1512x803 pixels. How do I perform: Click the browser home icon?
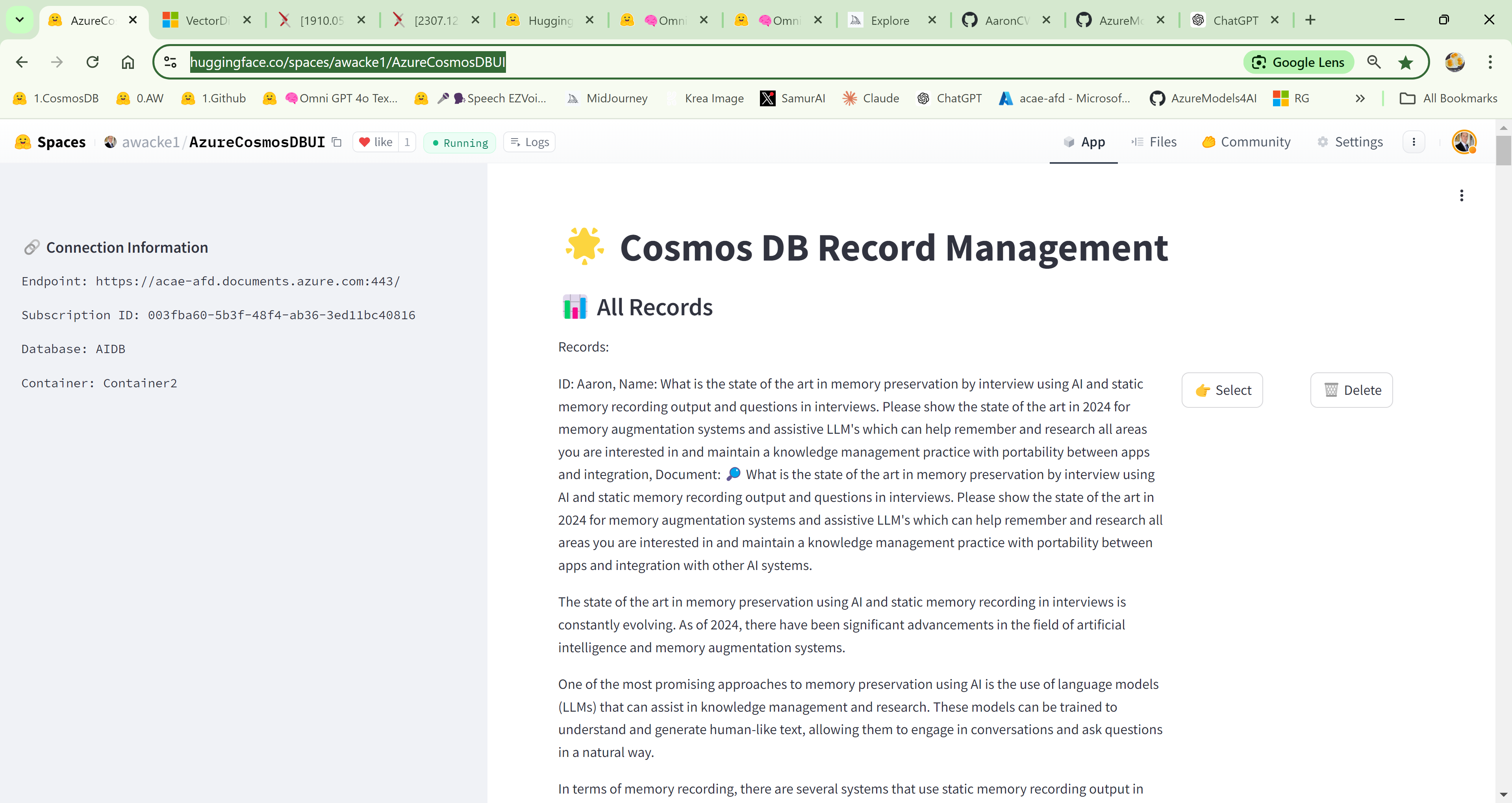pos(127,62)
